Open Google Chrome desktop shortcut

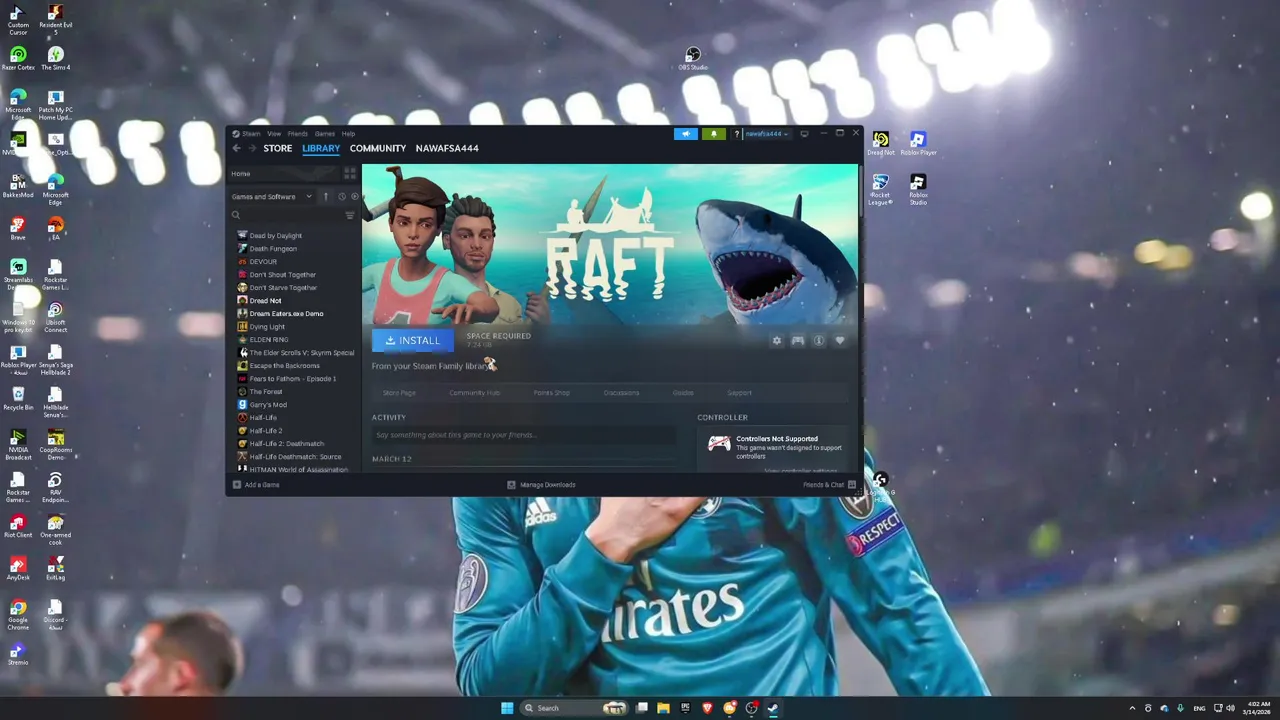pyautogui.click(x=18, y=614)
